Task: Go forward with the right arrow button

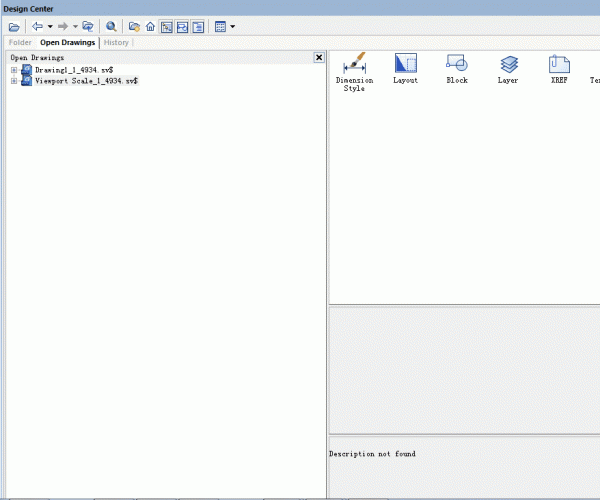Action: (x=63, y=26)
